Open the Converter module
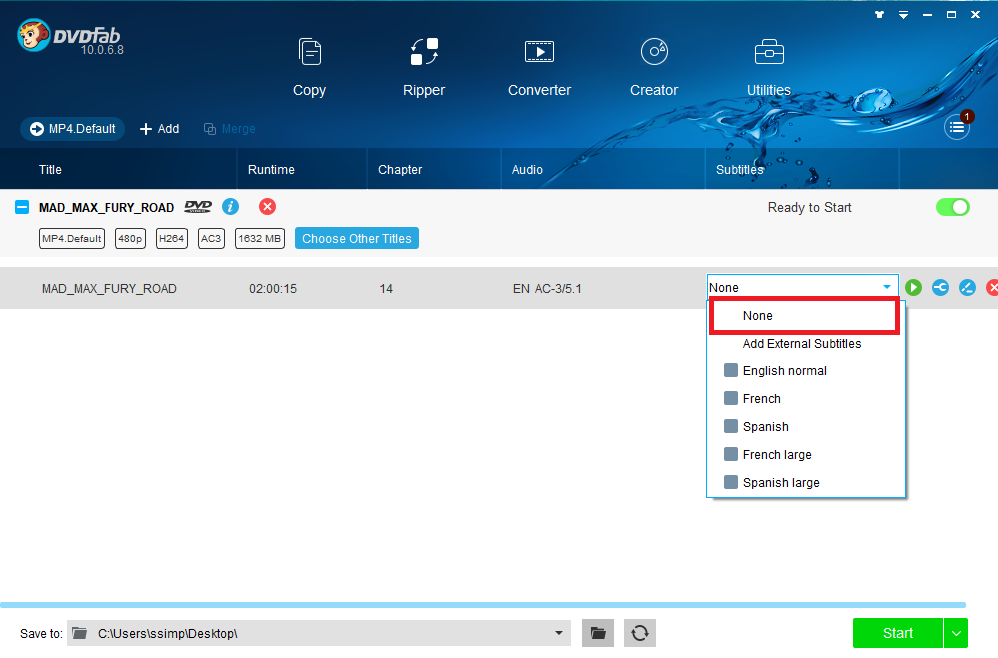 (x=539, y=67)
